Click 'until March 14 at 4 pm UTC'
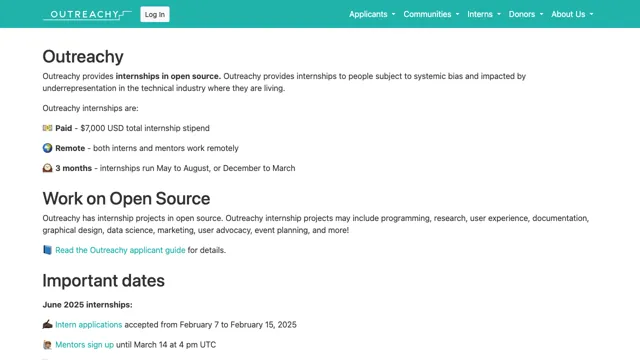640x360 pixels. pos(166,345)
